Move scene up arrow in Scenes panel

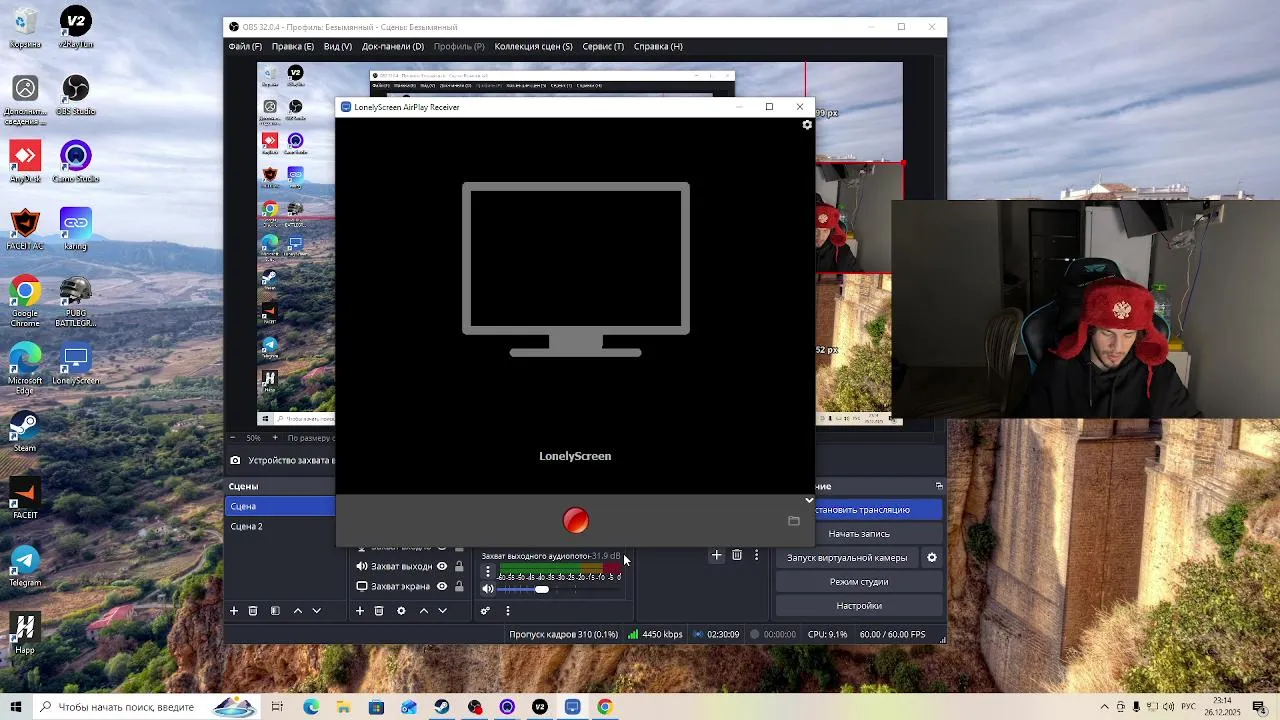pos(297,611)
